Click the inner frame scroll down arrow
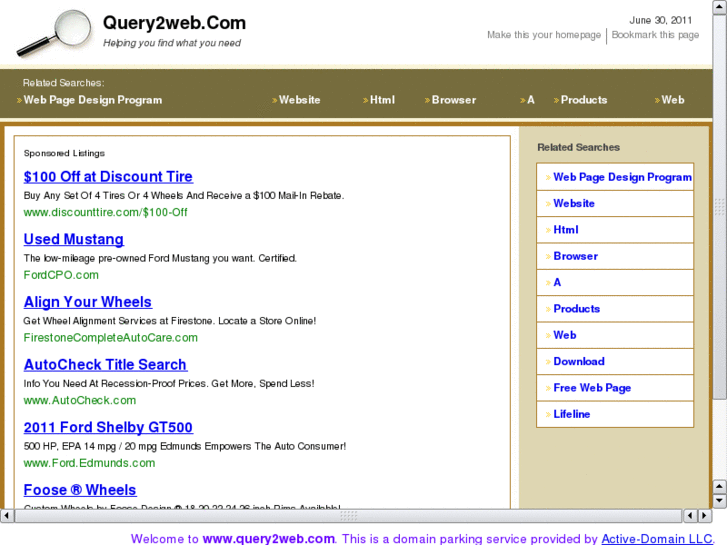727x545 pixels. (x=720, y=501)
